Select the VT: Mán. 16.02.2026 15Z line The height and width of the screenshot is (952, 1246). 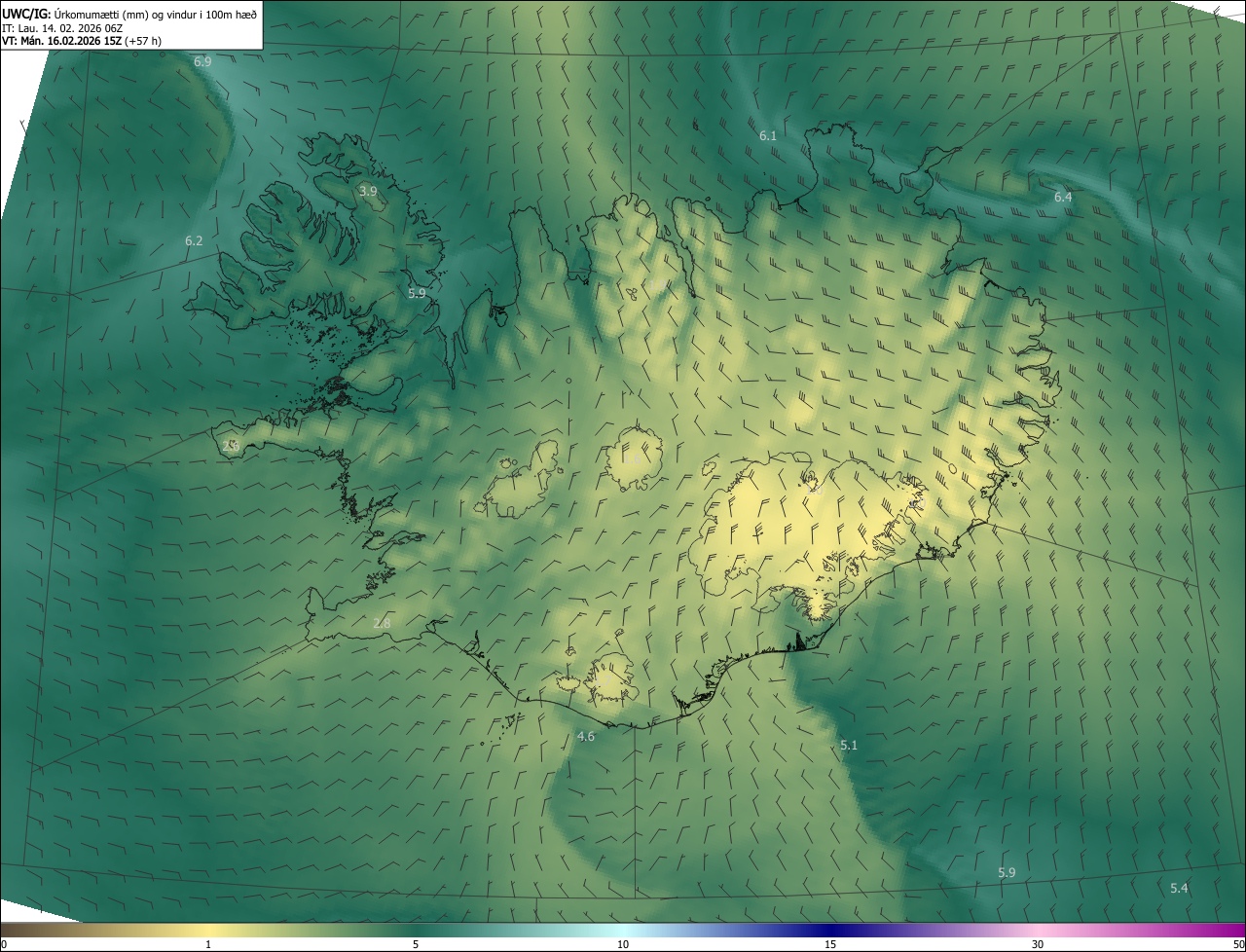pyautogui.click(x=81, y=41)
